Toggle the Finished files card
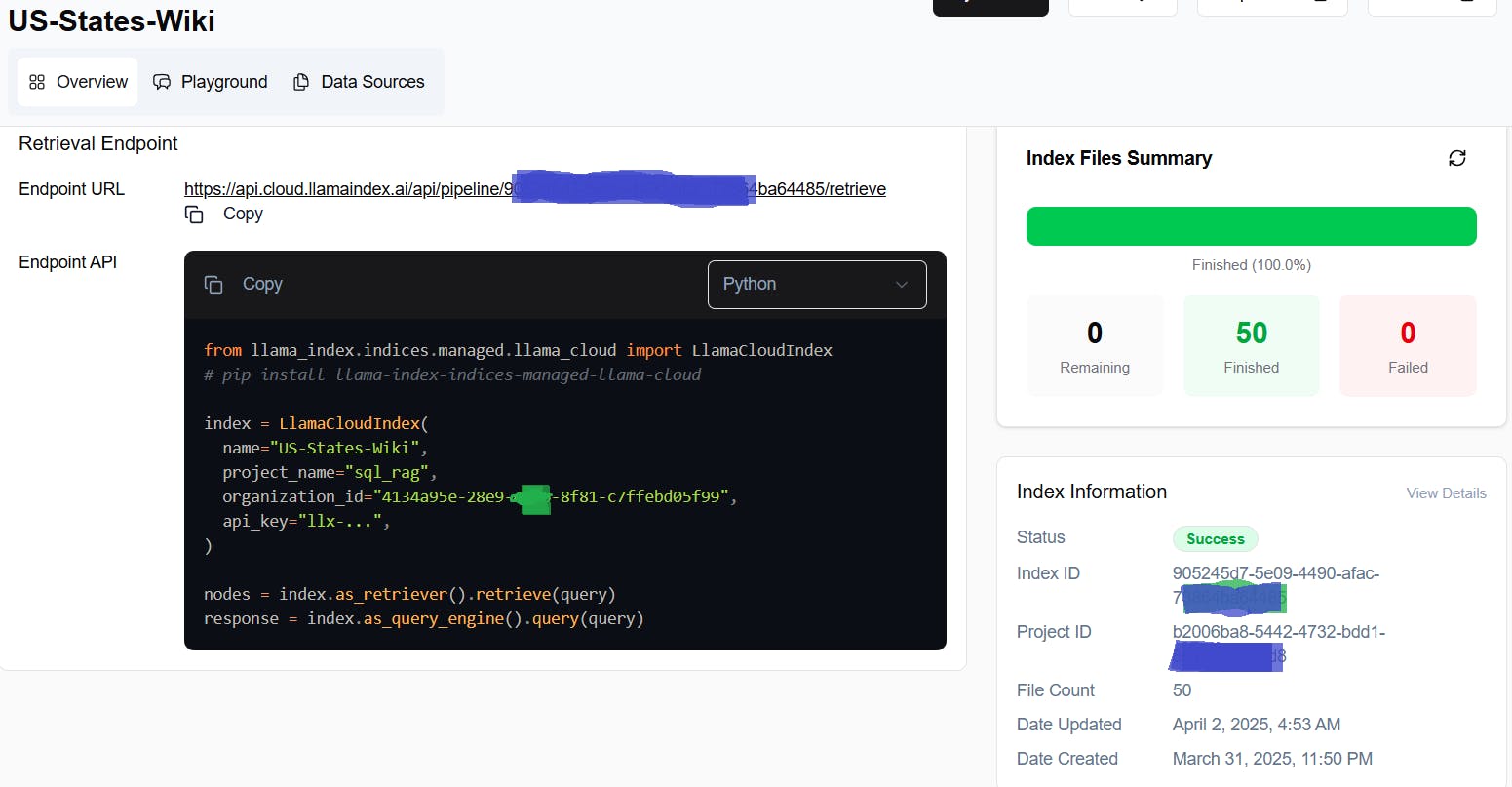The image size is (1512, 787). point(1251,344)
